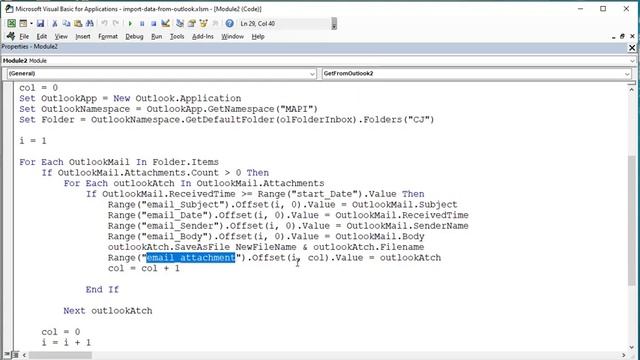Save the workbook with the Save icon
The height and width of the screenshot is (360, 640).
point(40,24)
